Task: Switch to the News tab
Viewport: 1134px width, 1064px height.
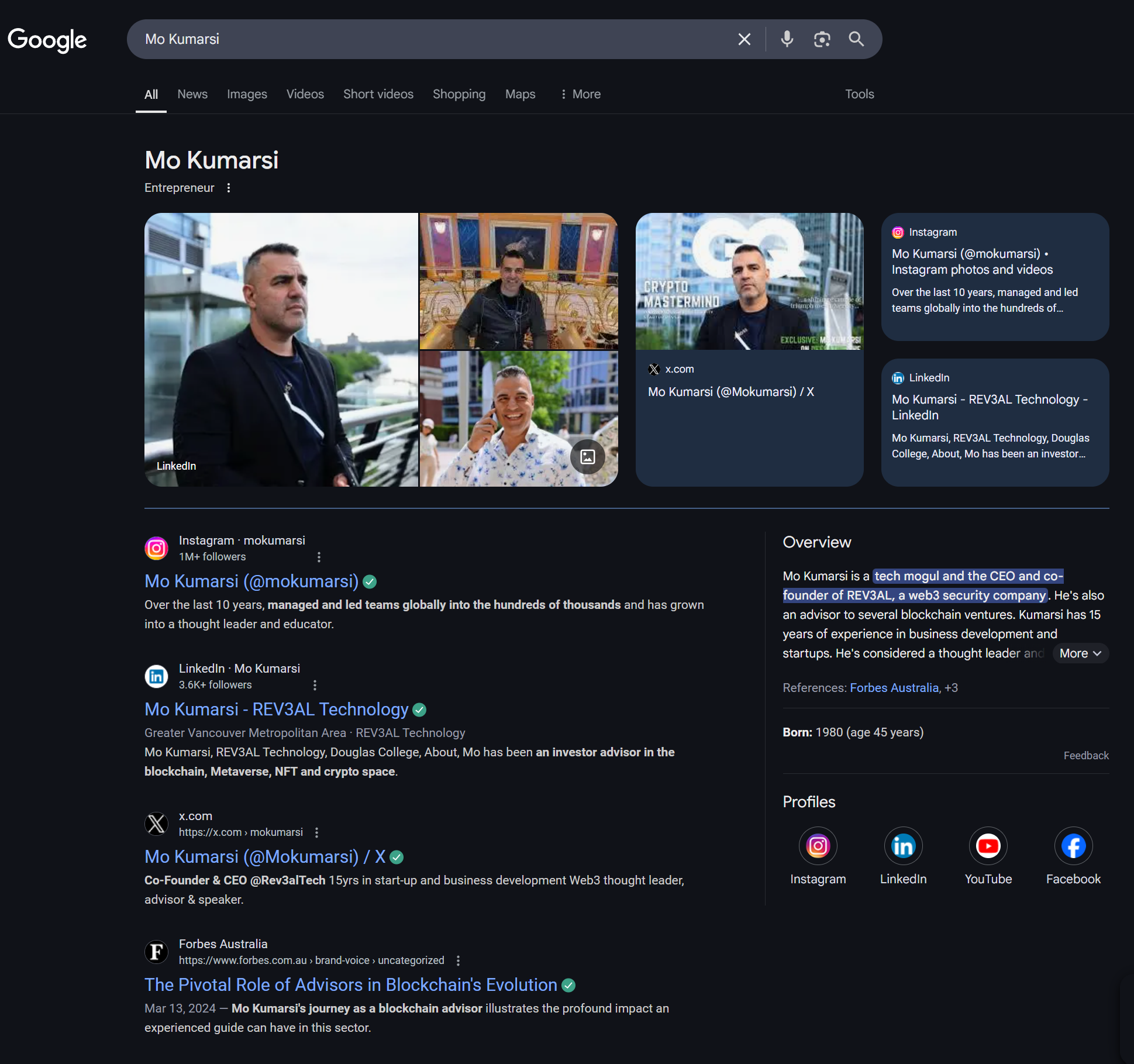Action: [192, 94]
